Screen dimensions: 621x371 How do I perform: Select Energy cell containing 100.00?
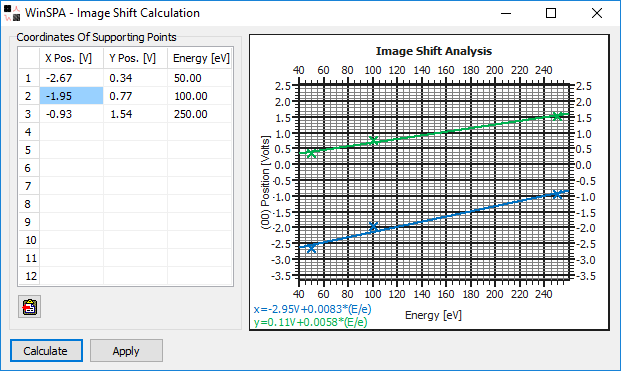pyautogui.click(x=200, y=96)
